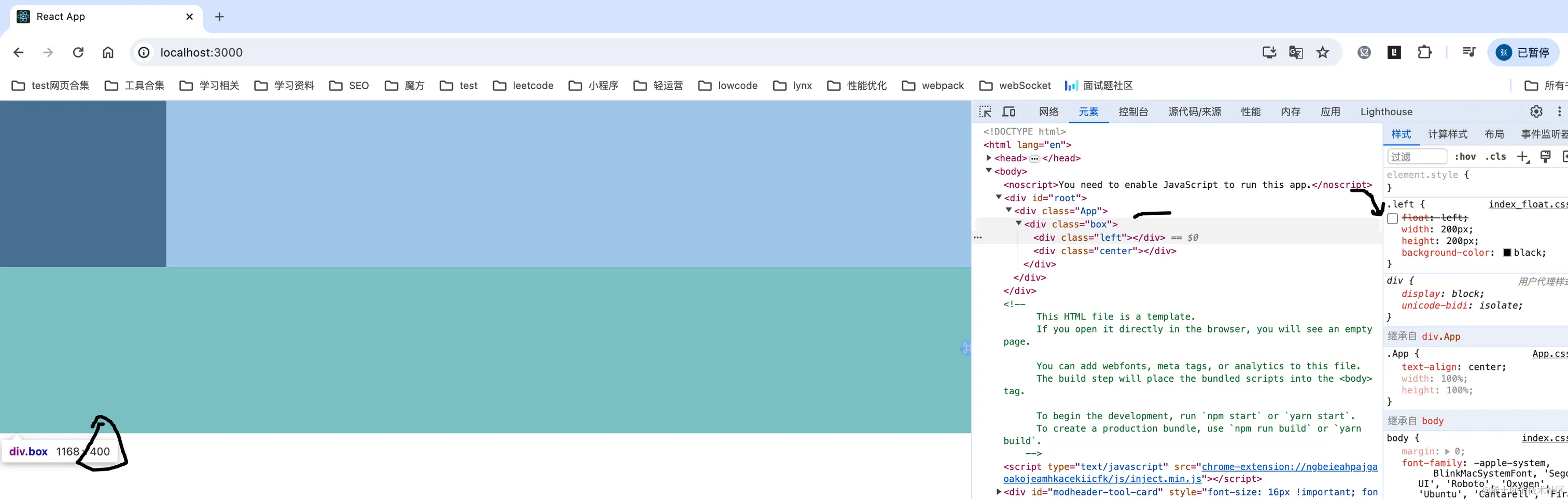Screen dimensions: 1568x499
Task: Open the Extensions puzzle menu
Action: [x=1424, y=52]
